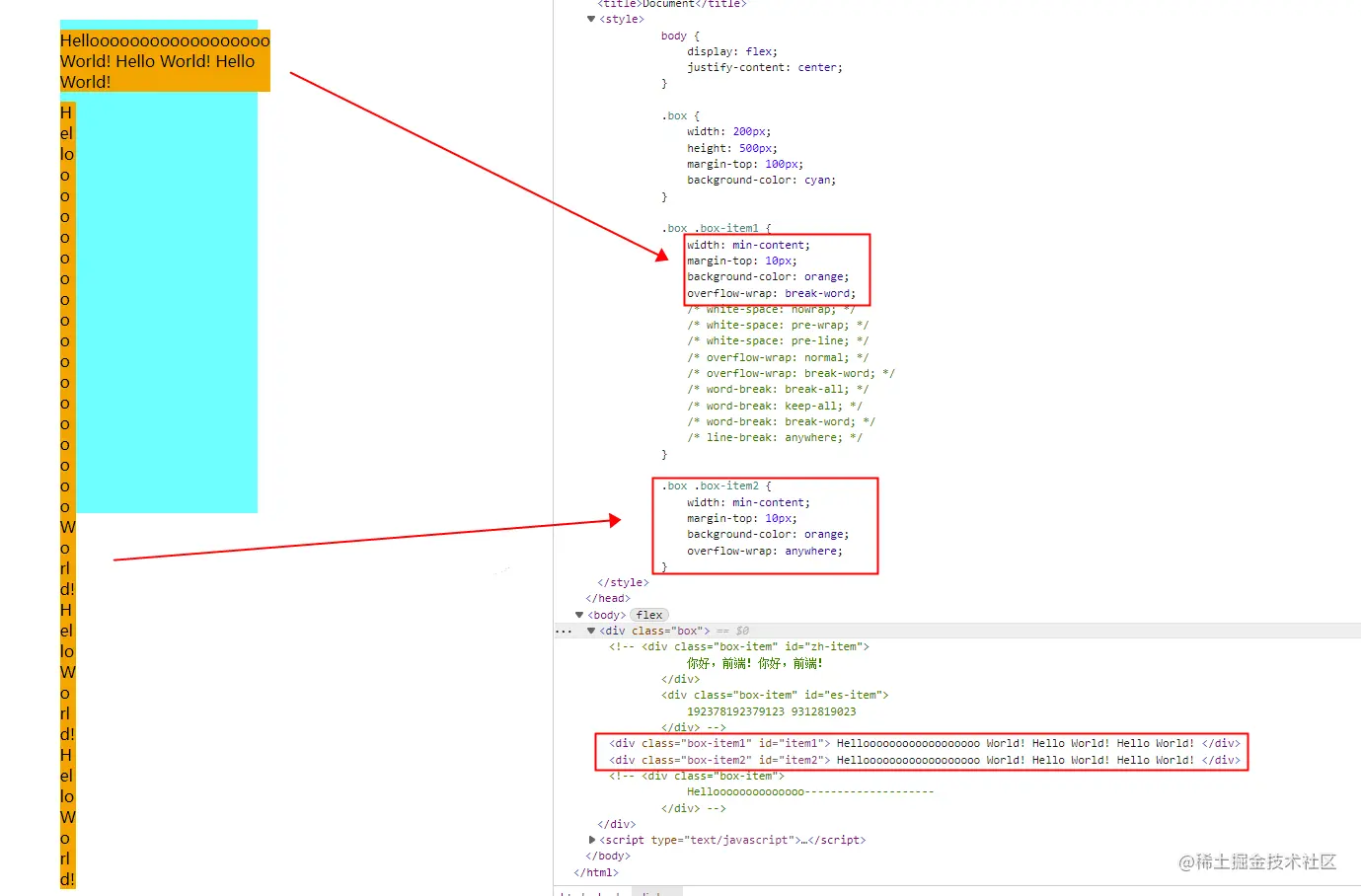Select the commented div with id="zh-item"
The height and width of the screenshot is (896, 1361).
[739, 646]
